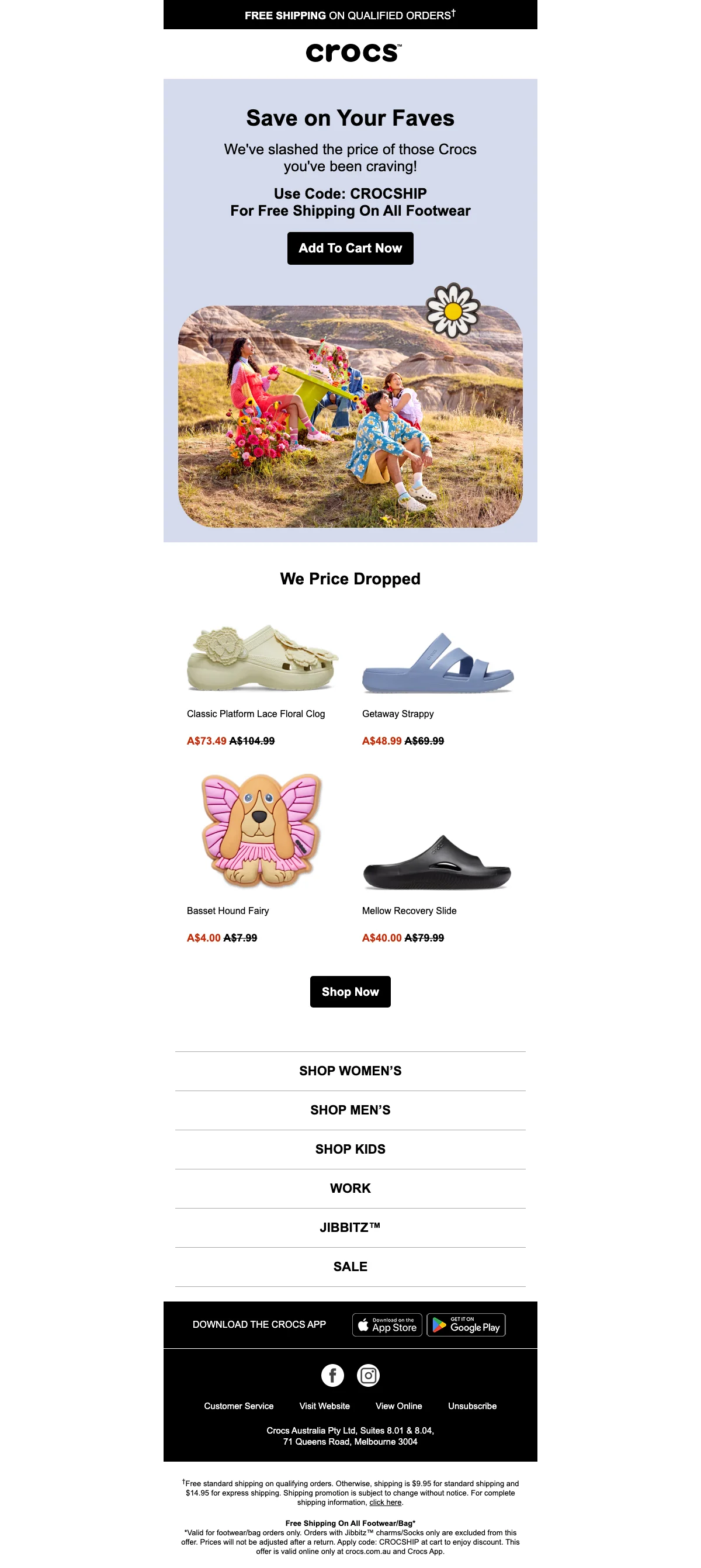Open the Instagram icon in footer
This screenshot has width=701, height=1568.
coord(368,1375)
